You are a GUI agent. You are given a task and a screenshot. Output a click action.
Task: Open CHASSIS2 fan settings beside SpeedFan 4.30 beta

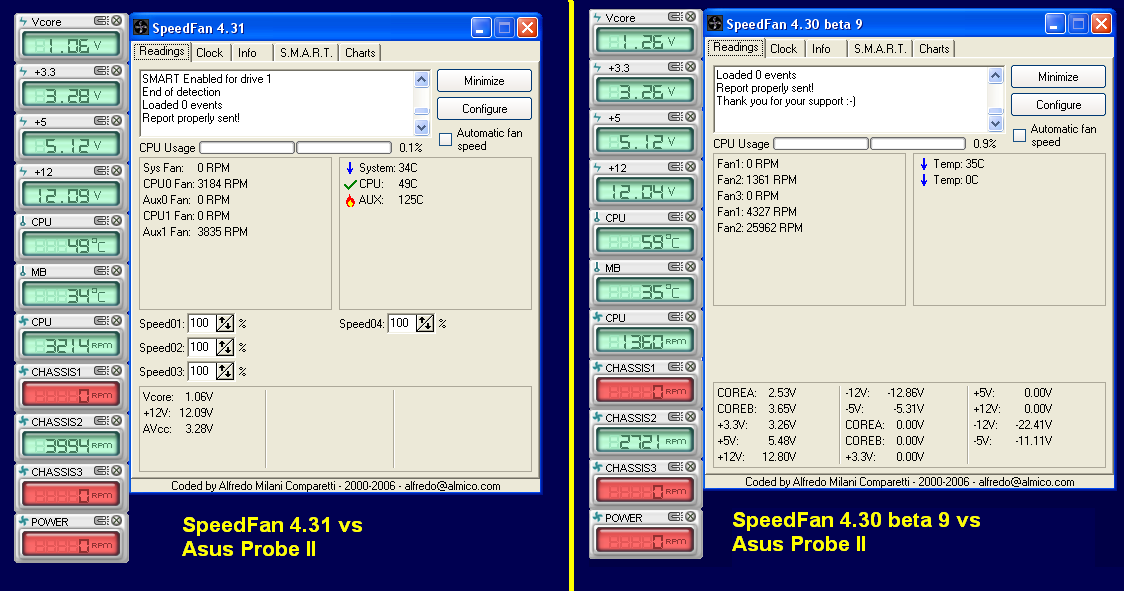pyautogui.click(x=675, y=417)
